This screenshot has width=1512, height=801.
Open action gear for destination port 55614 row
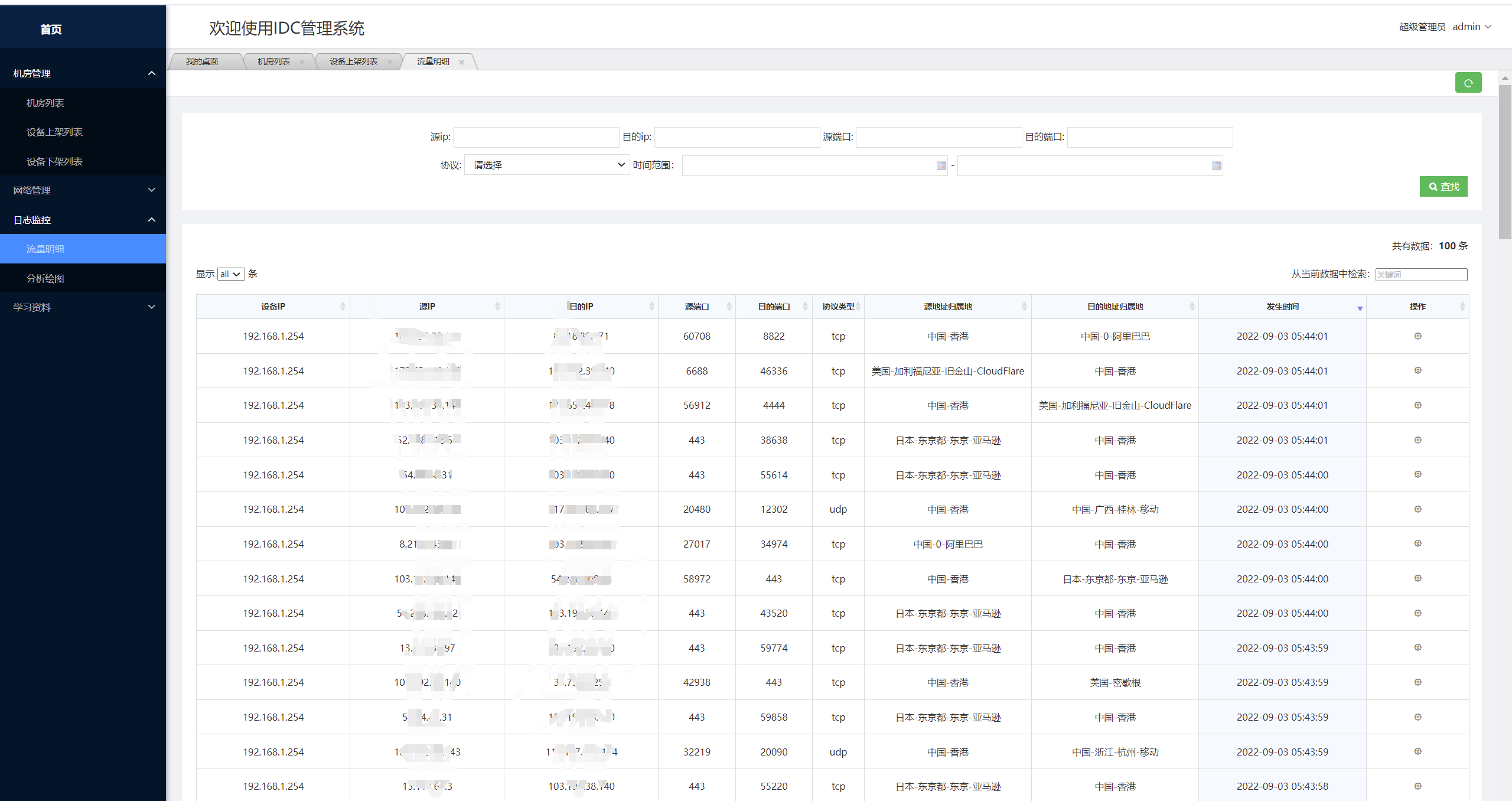1417,474
